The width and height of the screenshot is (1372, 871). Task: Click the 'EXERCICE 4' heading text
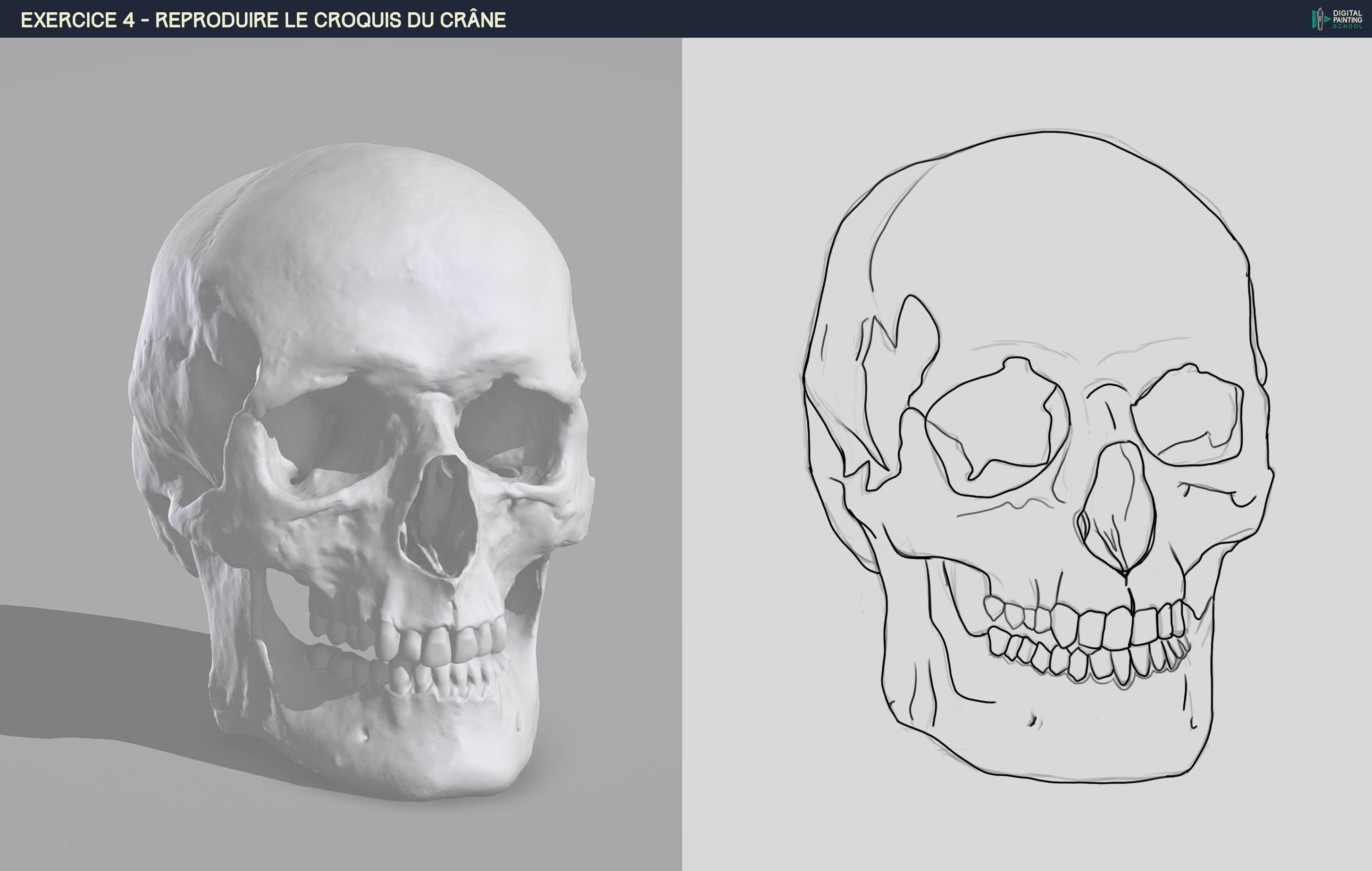(77, 20)
